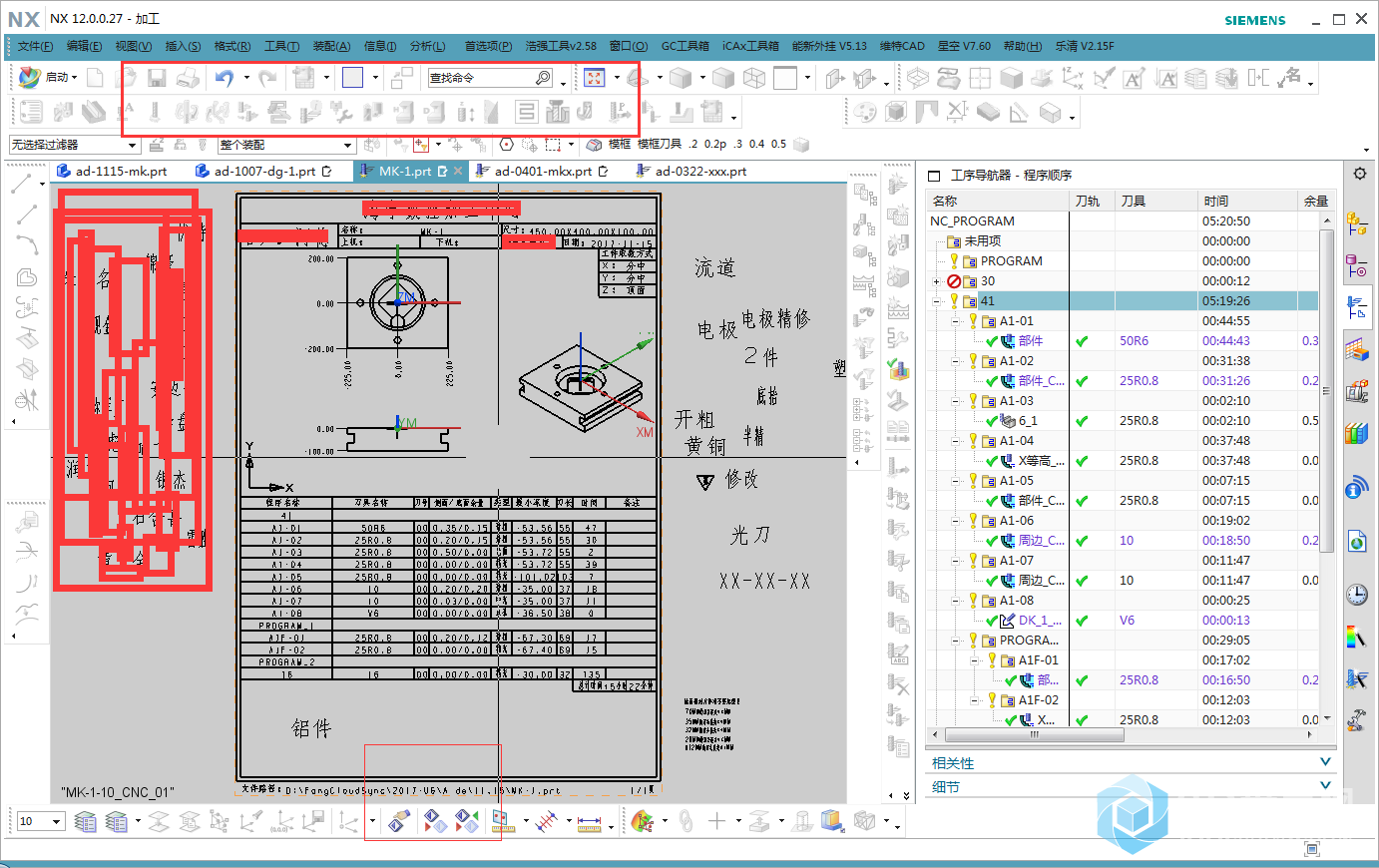This screenshot has height=868, width=1379.
Task: Click the 0.4 preset button
Action: (757, 145)
